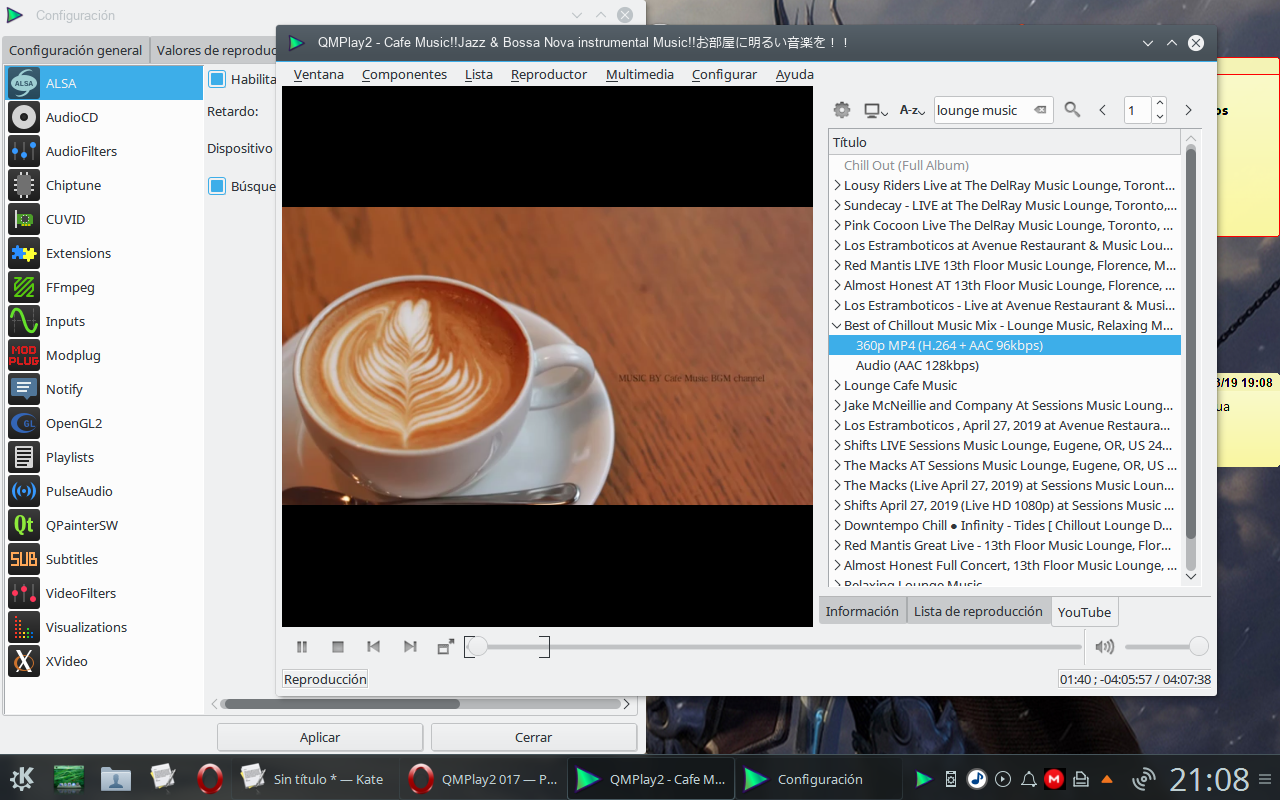Select AudioFilters module

104,151
